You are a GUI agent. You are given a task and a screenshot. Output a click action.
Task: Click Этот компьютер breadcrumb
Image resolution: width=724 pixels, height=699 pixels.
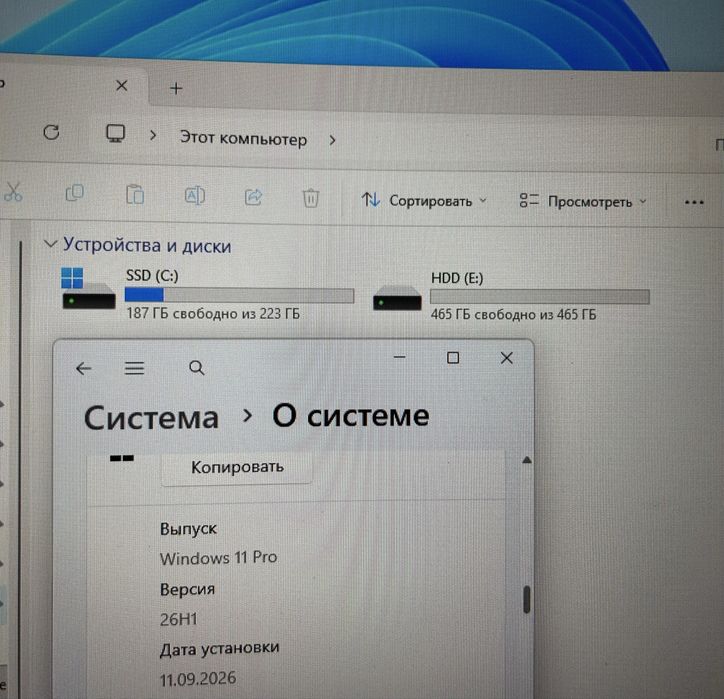pos(243,138)
